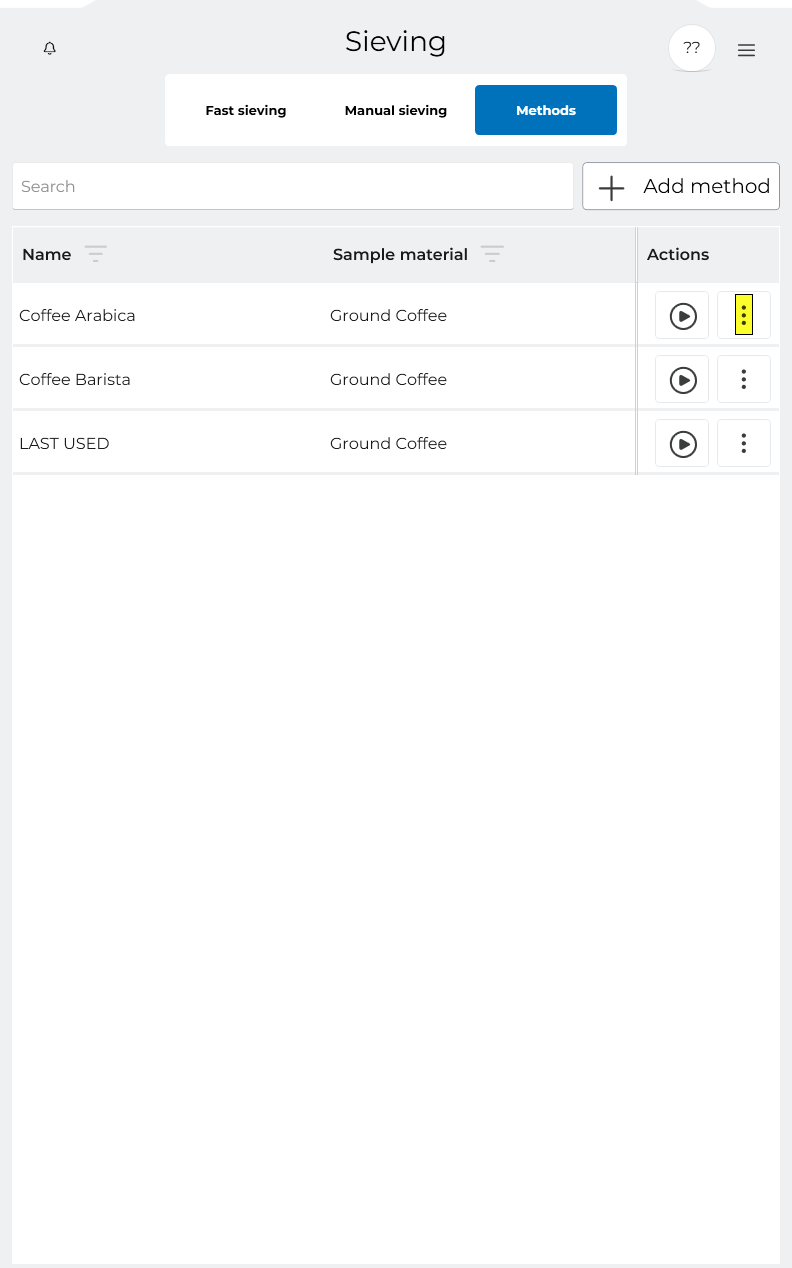
Task: Switch to the Manual sieving tab
Action: click(x=396, y=110)
